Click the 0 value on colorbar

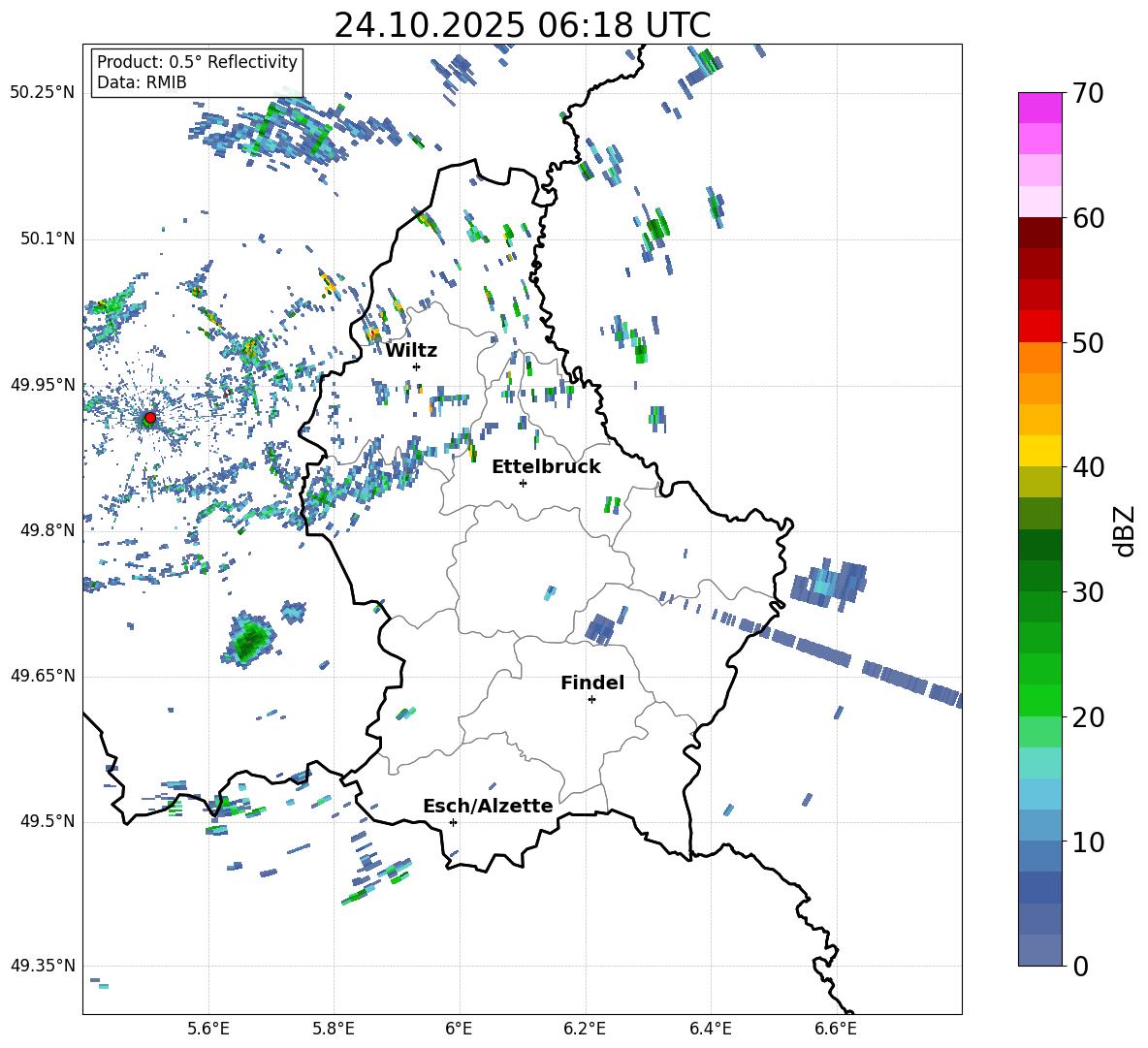tap(1079, 966)
